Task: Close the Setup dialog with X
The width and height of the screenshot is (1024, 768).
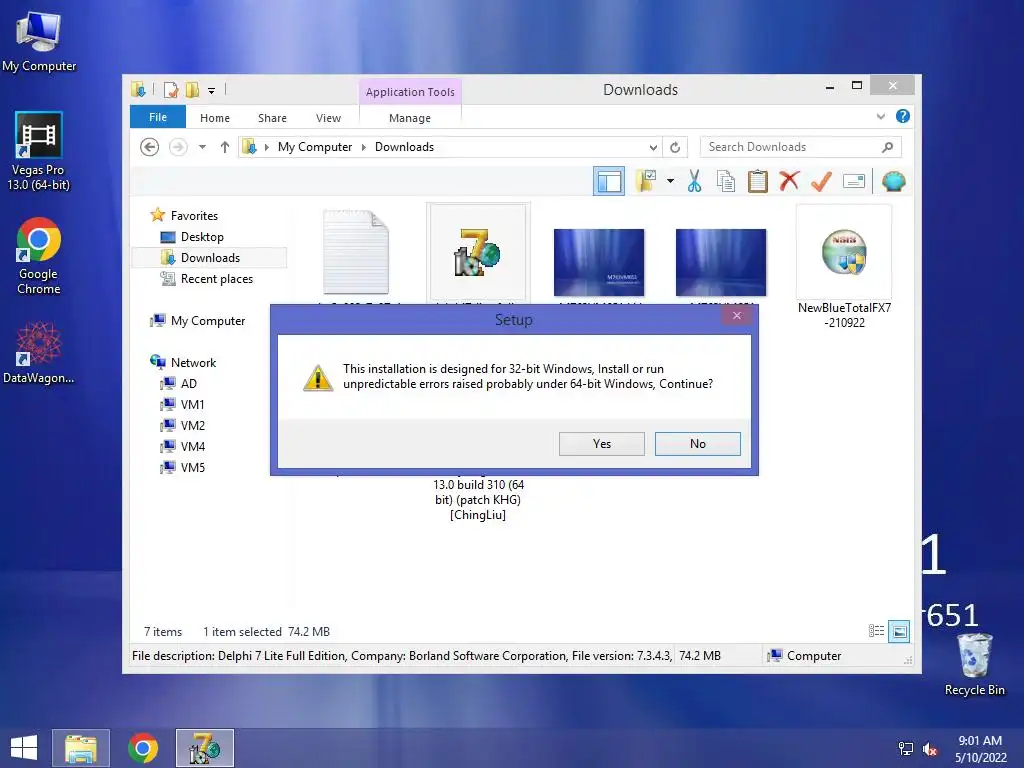Action: pyautogui.click(x=737, y=316)
